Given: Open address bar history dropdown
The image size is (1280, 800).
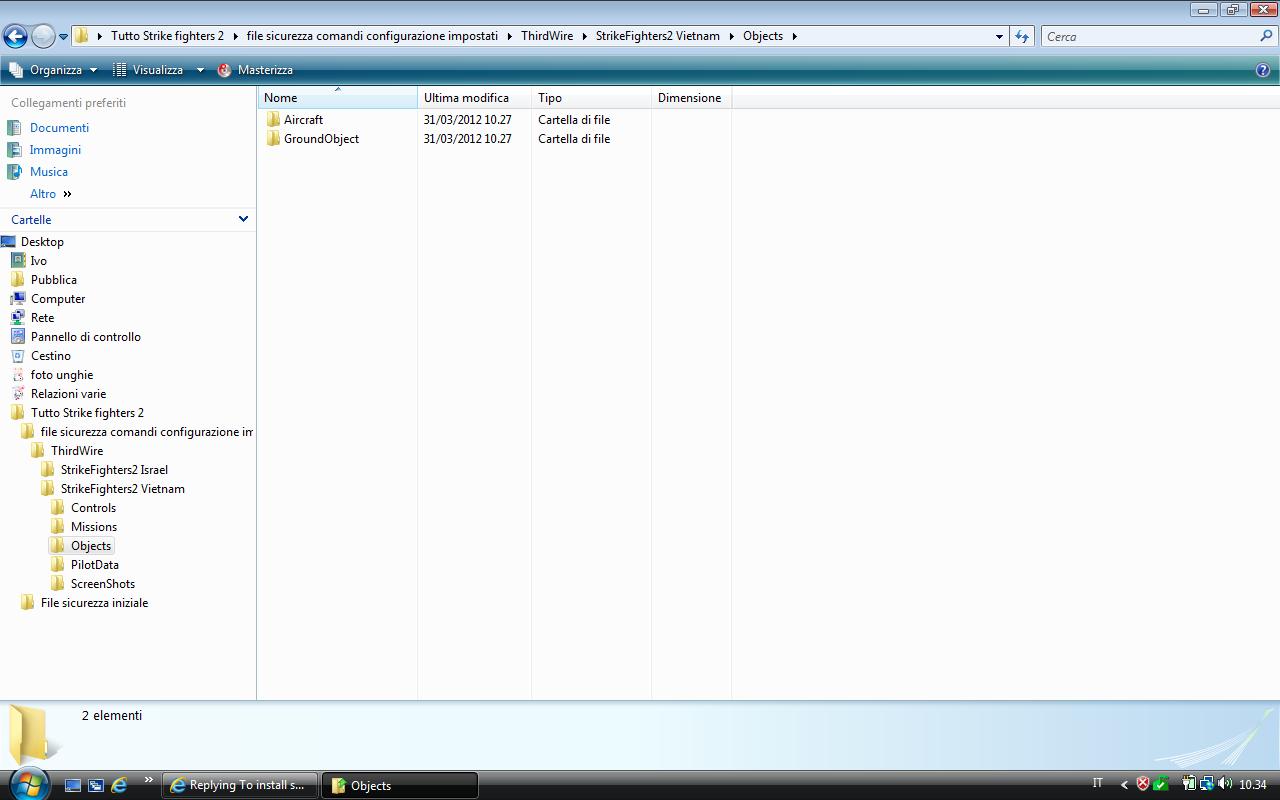Looking at the screenshot, I should coord(999,36).
